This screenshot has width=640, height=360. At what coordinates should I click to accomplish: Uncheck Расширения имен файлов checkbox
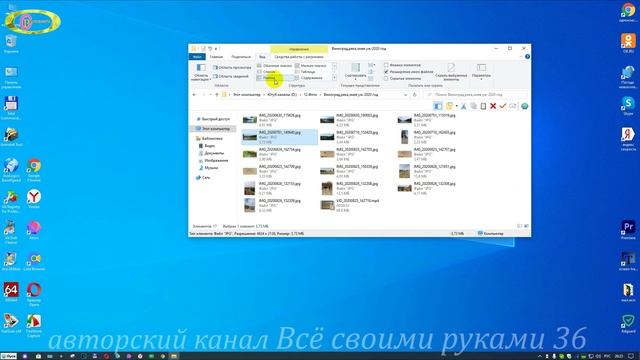pos(386,71)
